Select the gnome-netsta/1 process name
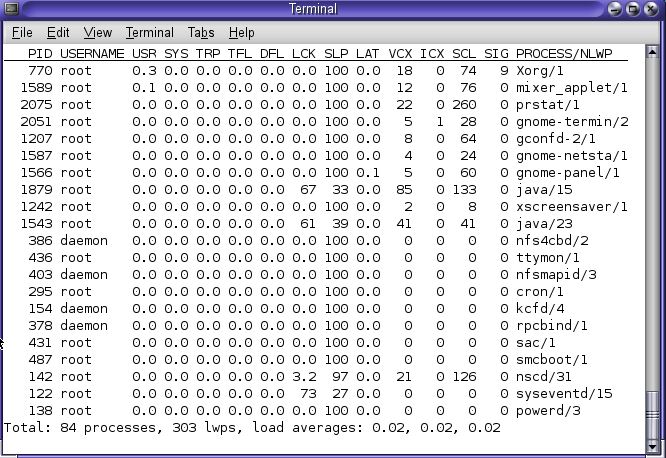 click(572, 155)
